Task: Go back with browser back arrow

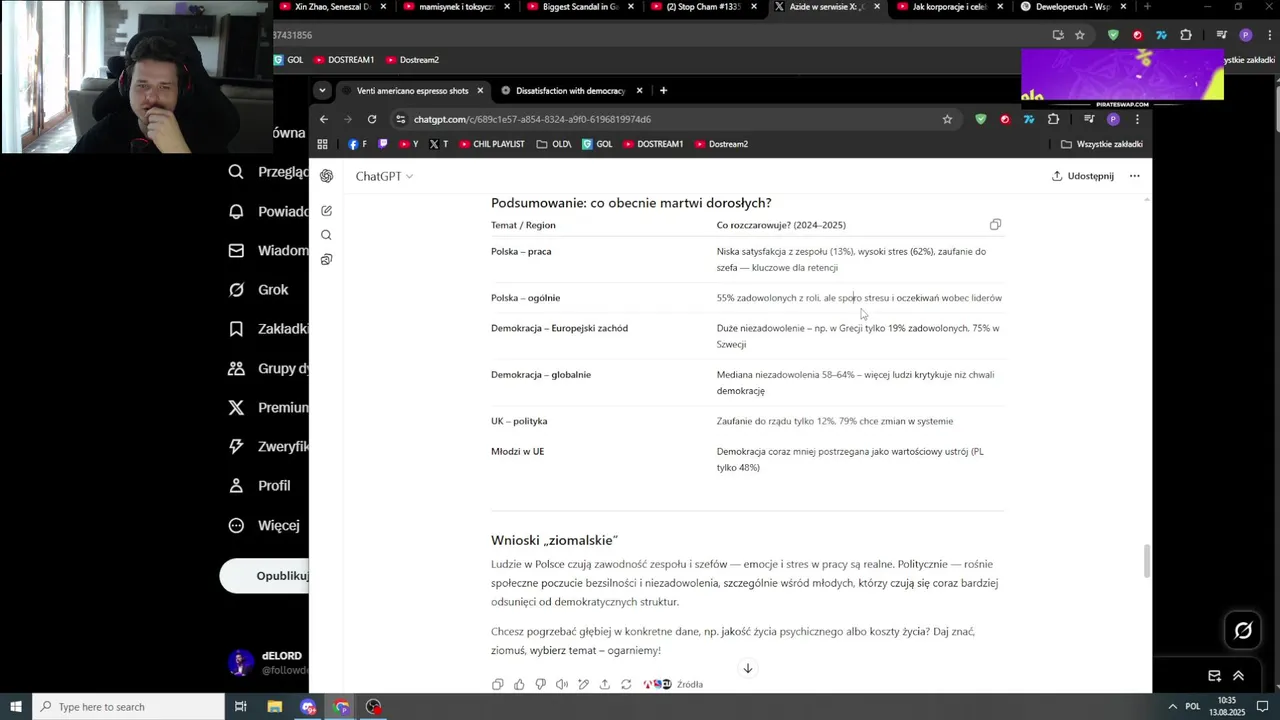Action: pyautogui.click(x=324, y=119)
